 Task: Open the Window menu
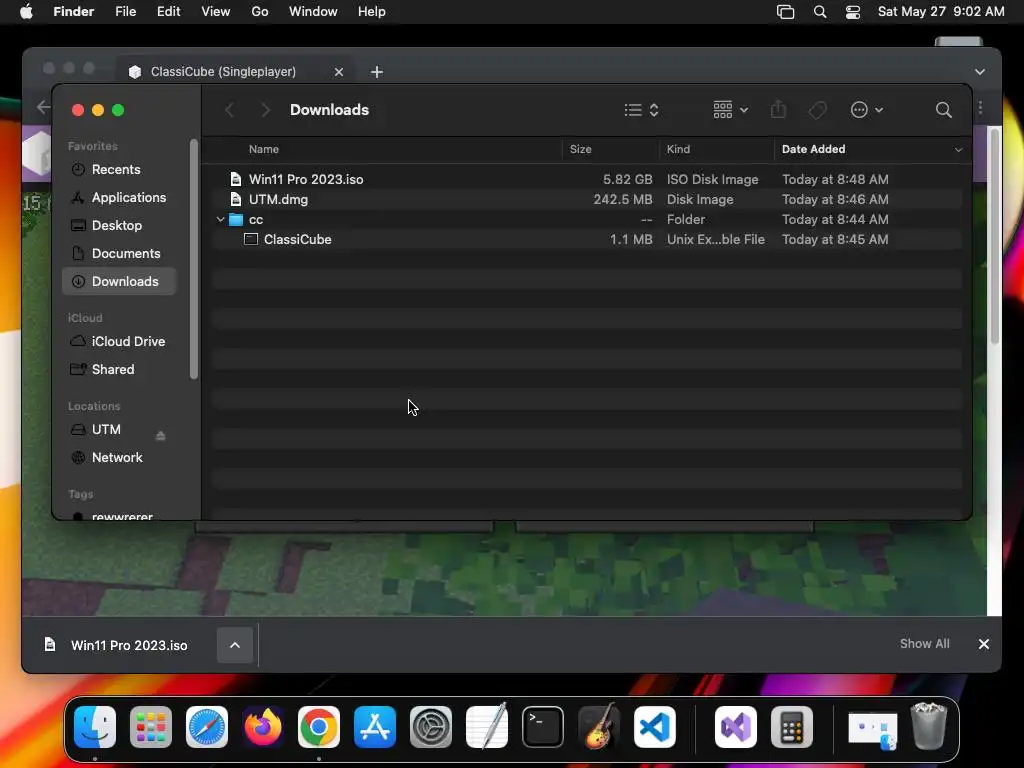(313, 12)
